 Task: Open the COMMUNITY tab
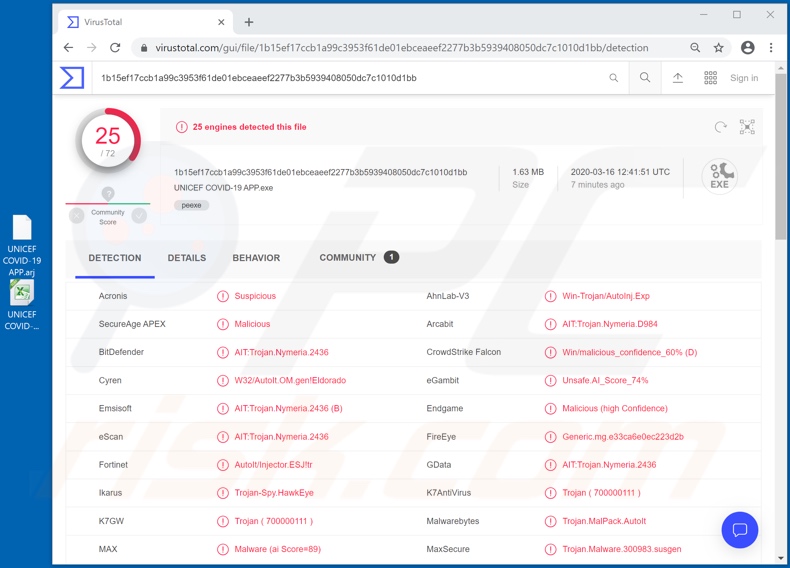pyautogui.click(x=359, y=258)
